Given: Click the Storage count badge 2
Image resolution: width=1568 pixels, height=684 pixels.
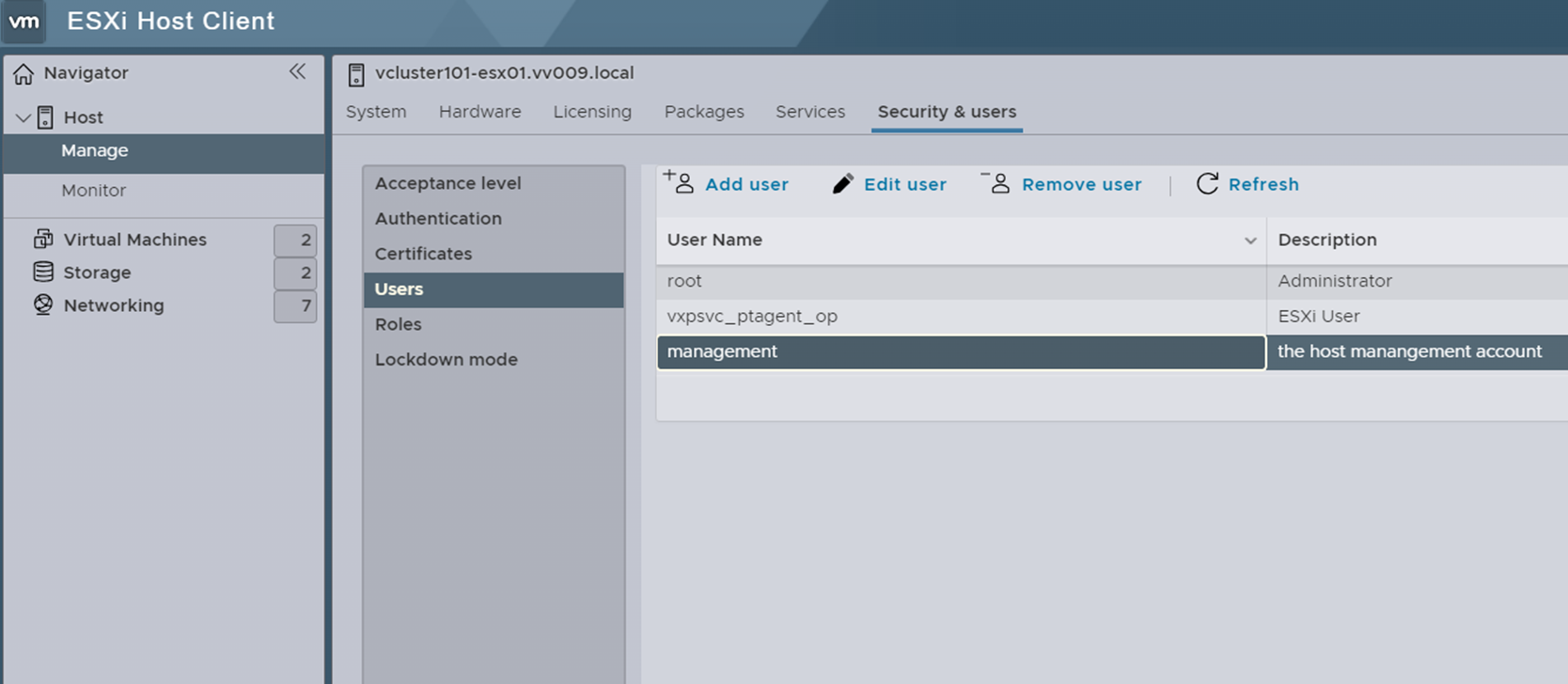Looking at the screenshot, I should [x=295, y=273].
